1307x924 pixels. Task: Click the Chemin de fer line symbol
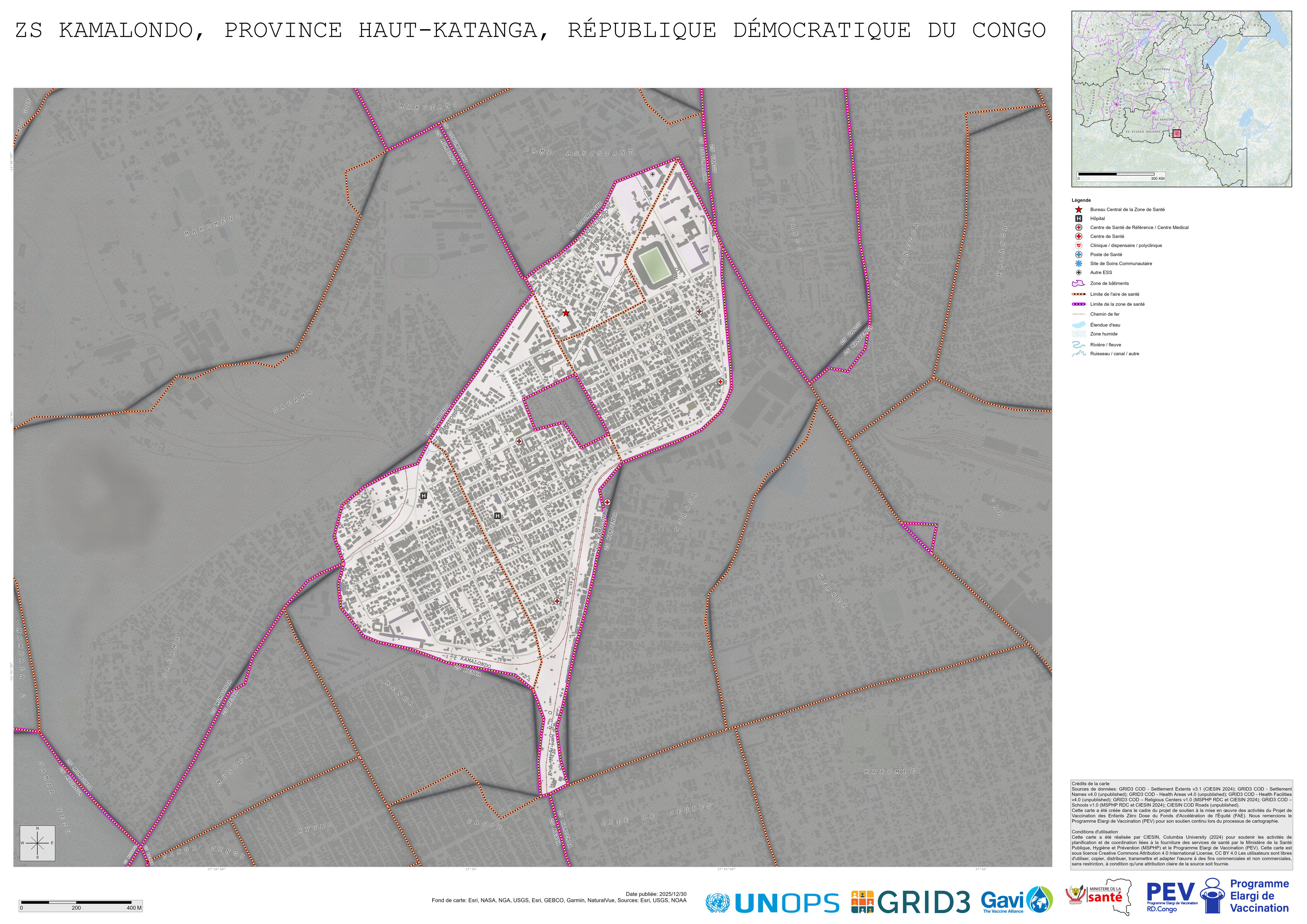(x=1078, y=314)
